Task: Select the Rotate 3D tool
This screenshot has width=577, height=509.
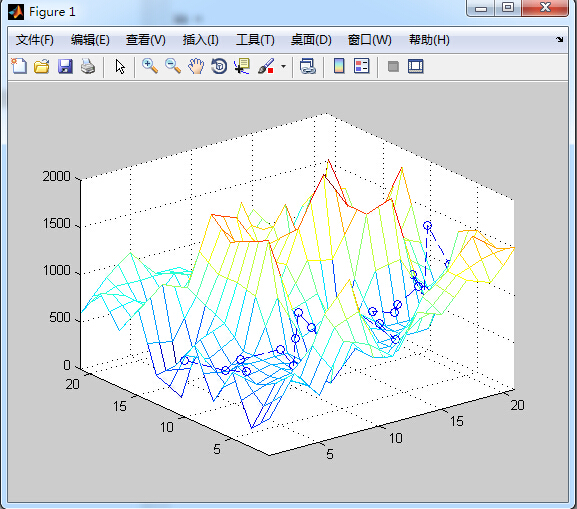Action: (219, 67)
